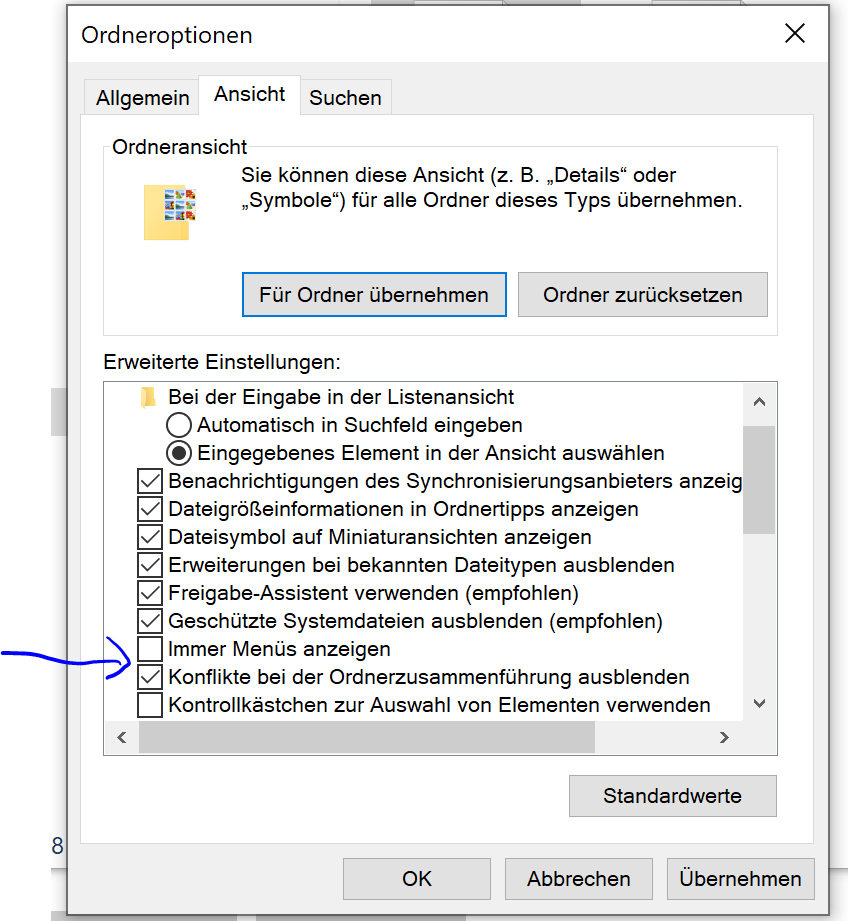Close the Ordneroptionen dialog
848x921 pixels.
(x=795, y=33)
